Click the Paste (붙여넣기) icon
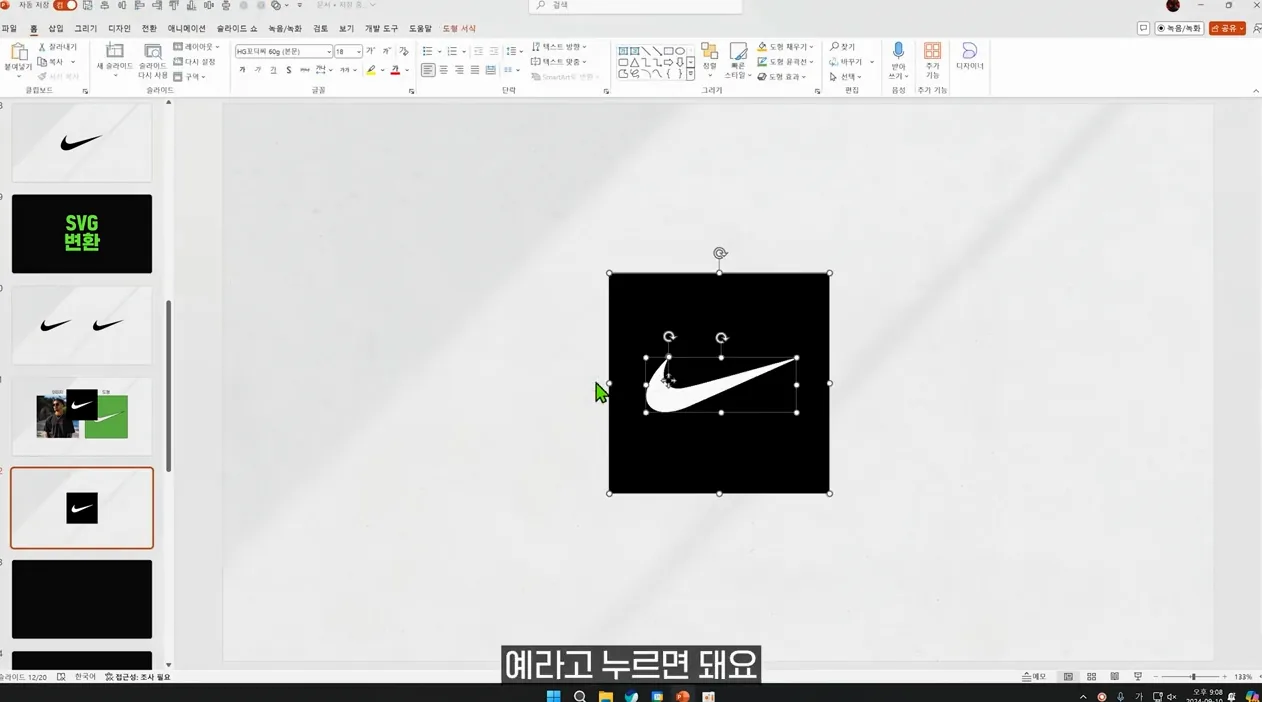 18,54
